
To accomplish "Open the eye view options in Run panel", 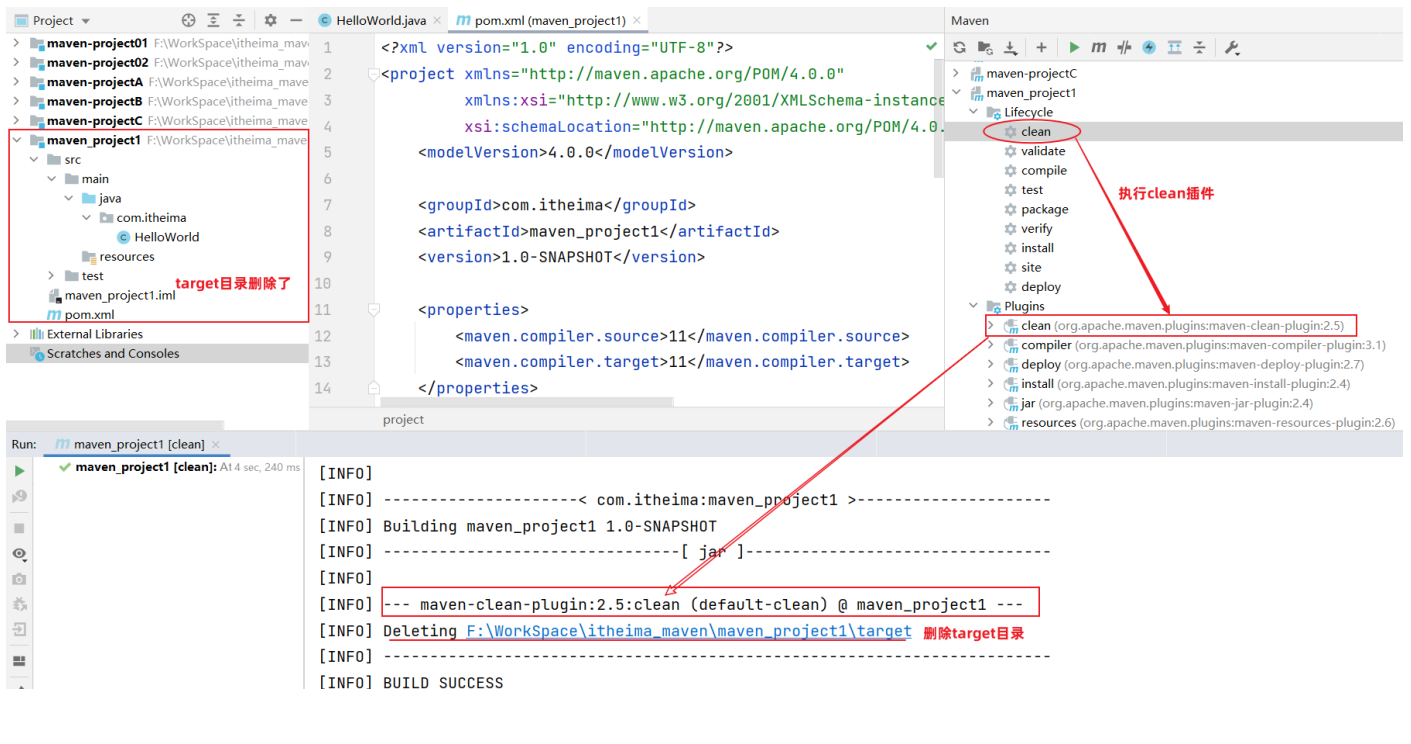I will pyautogui.click(x=19, y=554).
